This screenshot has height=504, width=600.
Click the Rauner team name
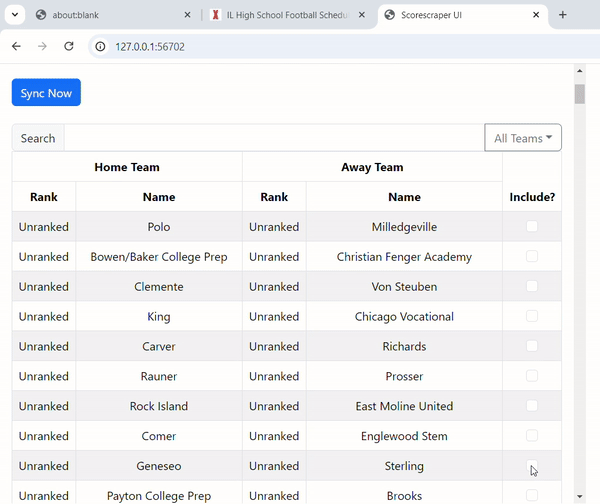tap(159, 376)
